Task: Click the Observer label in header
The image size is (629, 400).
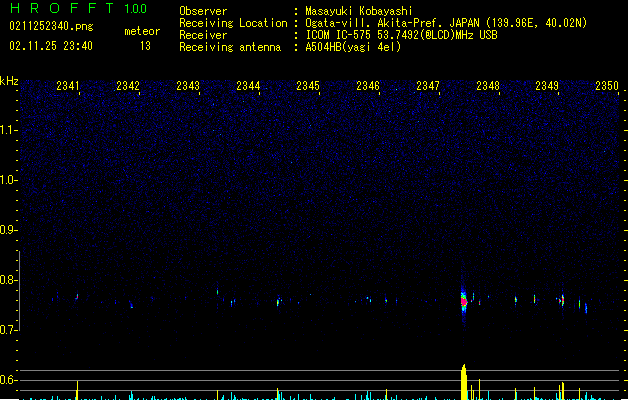Action: 203,11
